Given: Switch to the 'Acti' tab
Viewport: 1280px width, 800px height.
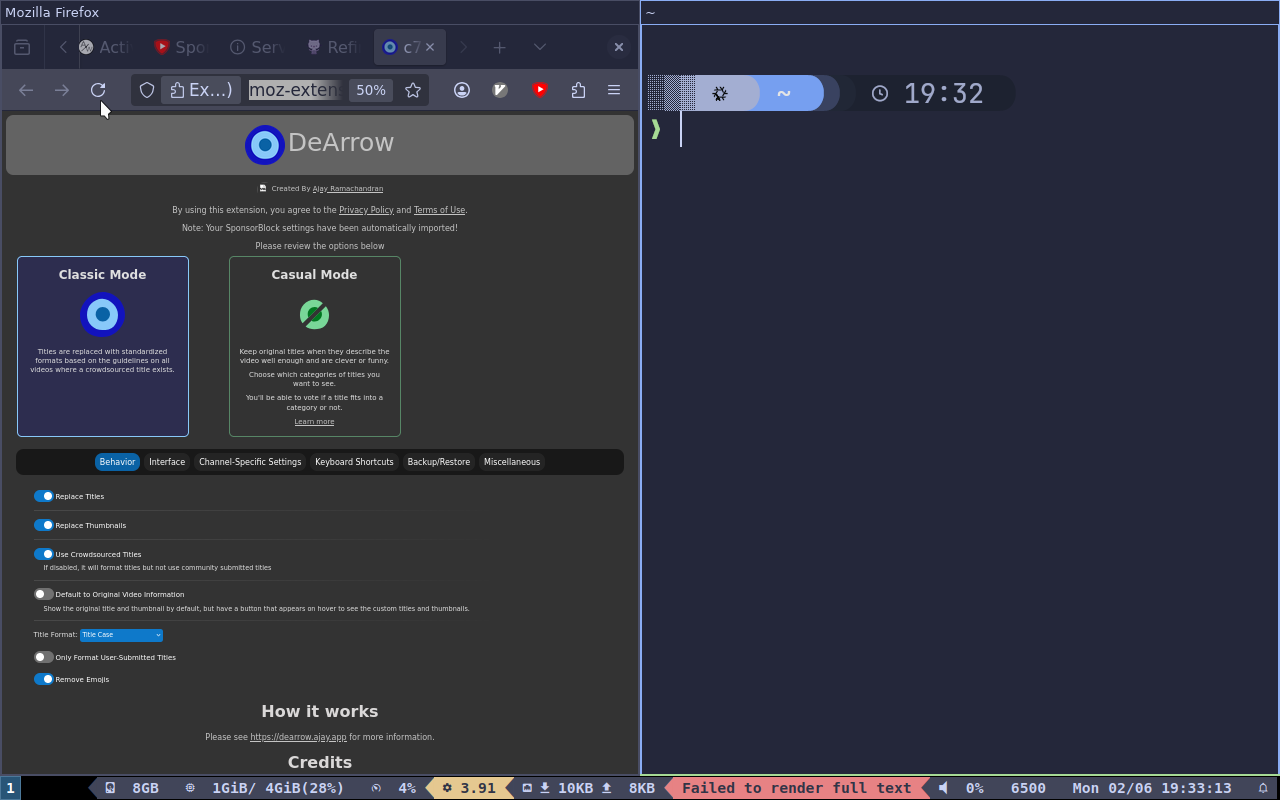Looking at the screenshot, I should 104,47.
